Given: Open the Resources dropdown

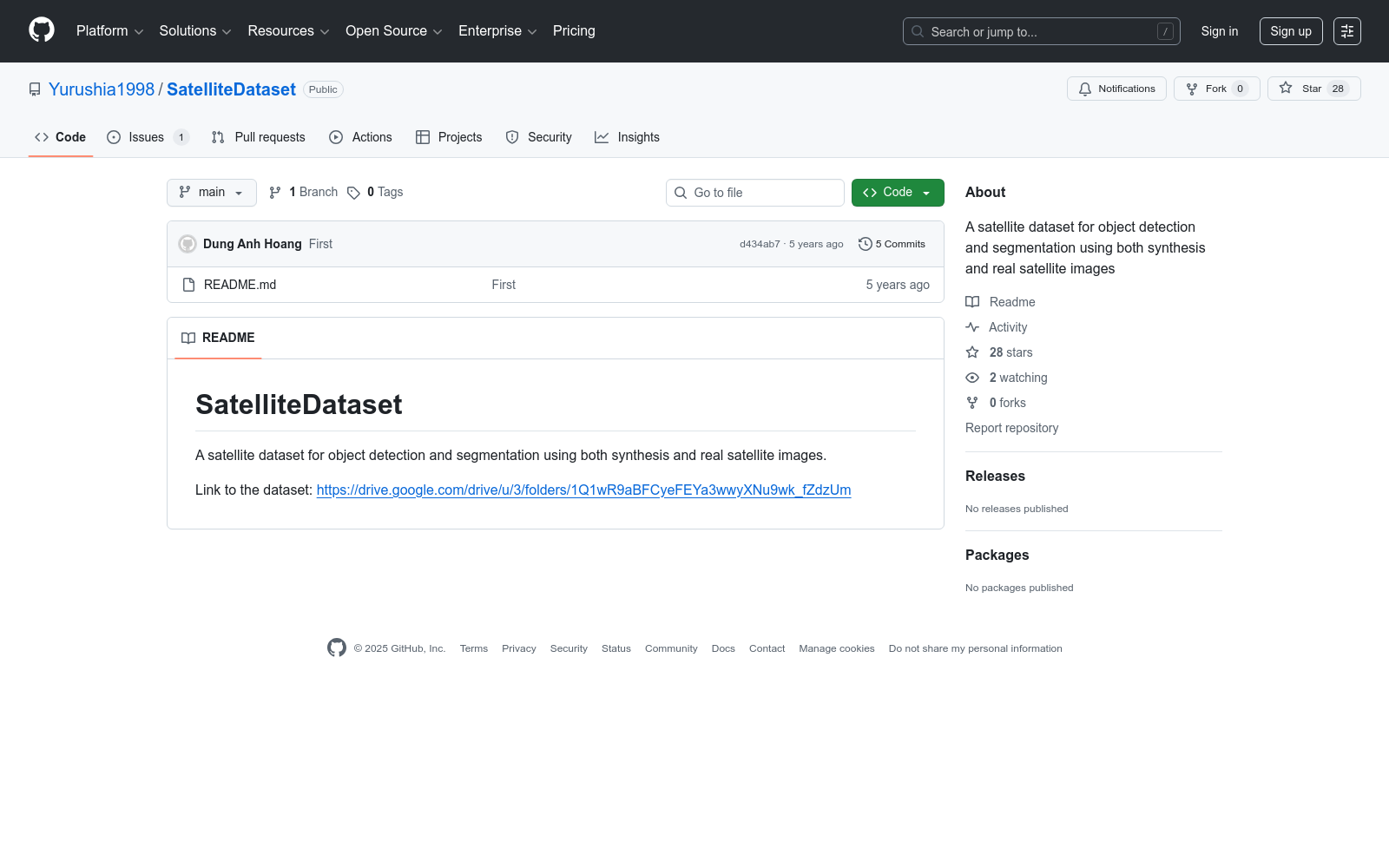Looking at the screenshot, I should pyautogui.click(x=288, y=31).
